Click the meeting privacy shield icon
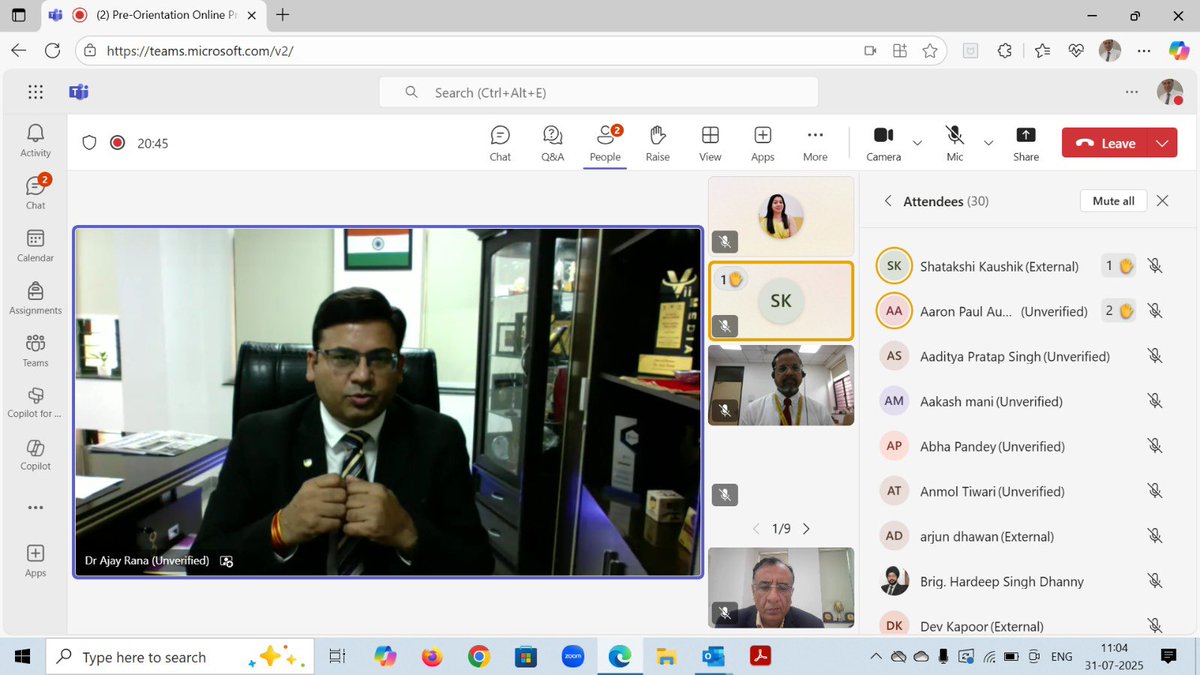This screenshot has width=1200, height=675. coord(89,143)
